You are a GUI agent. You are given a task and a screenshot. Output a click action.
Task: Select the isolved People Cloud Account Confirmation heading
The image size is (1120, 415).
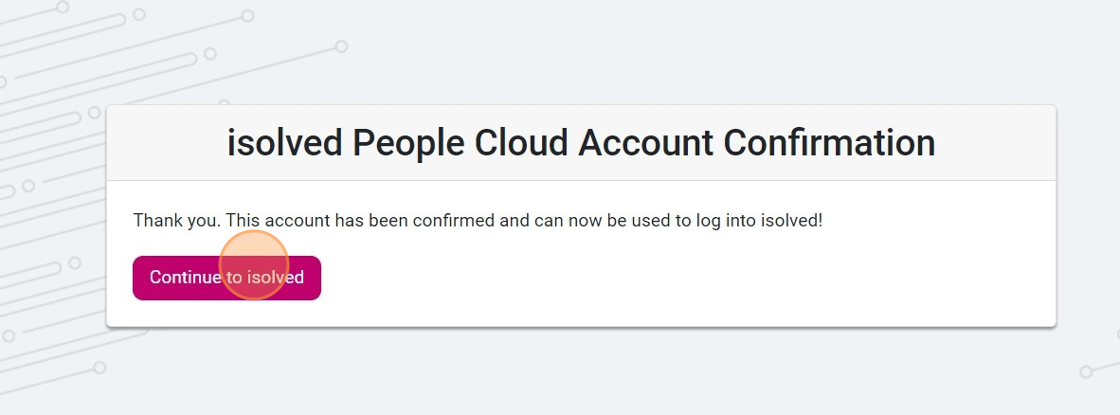(581, 144)
